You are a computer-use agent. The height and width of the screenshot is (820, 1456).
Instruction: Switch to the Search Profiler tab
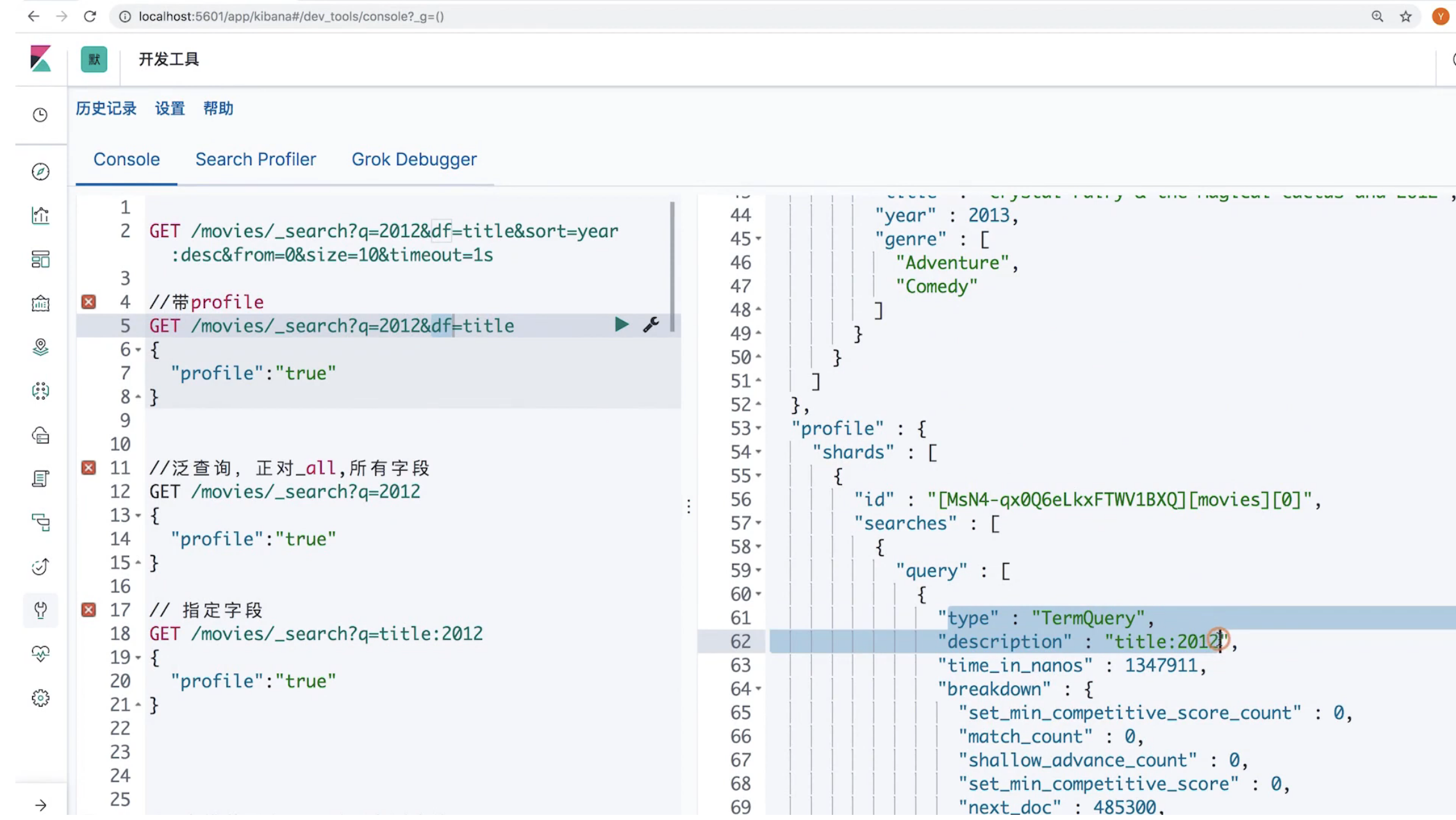255,160
